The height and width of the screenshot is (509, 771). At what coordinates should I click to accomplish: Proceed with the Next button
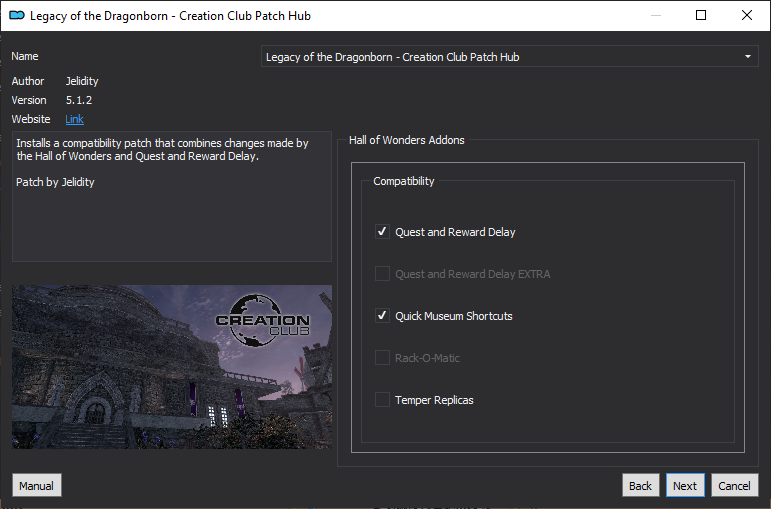click(685, 486)
